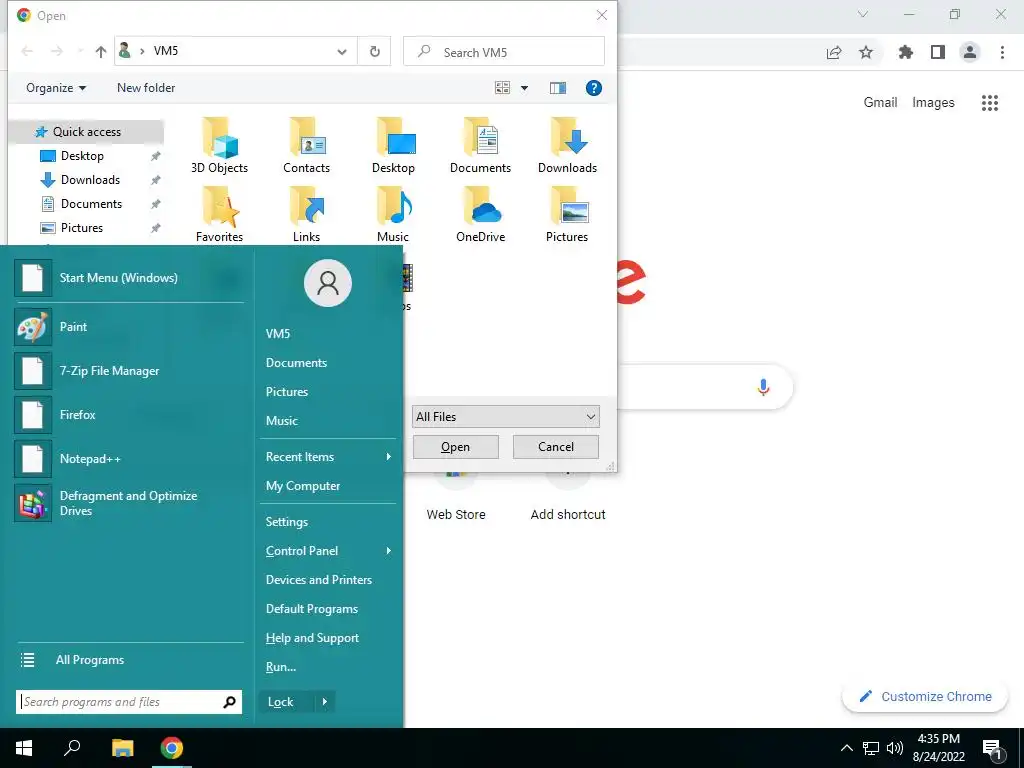Expand the Lock options arrow

coord(325,702)
